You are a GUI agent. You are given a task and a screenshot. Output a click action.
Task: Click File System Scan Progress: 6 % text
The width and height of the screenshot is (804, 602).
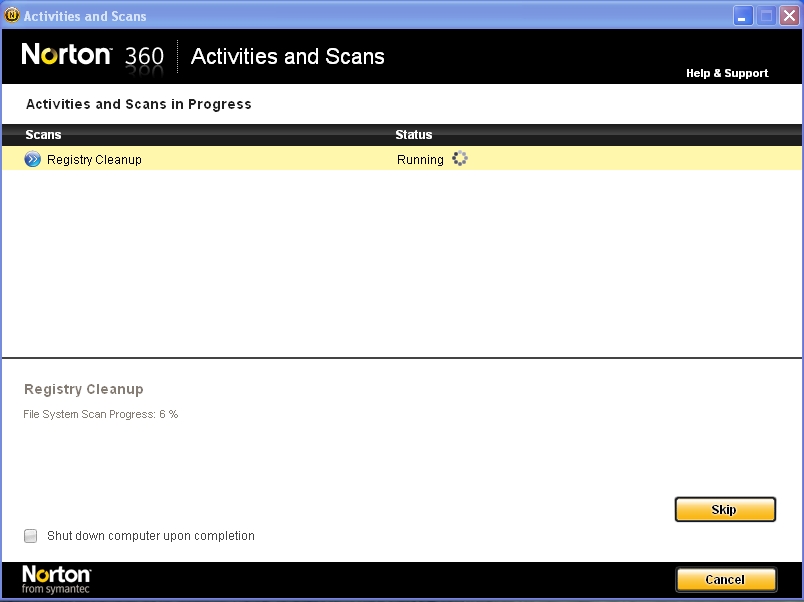100,414
